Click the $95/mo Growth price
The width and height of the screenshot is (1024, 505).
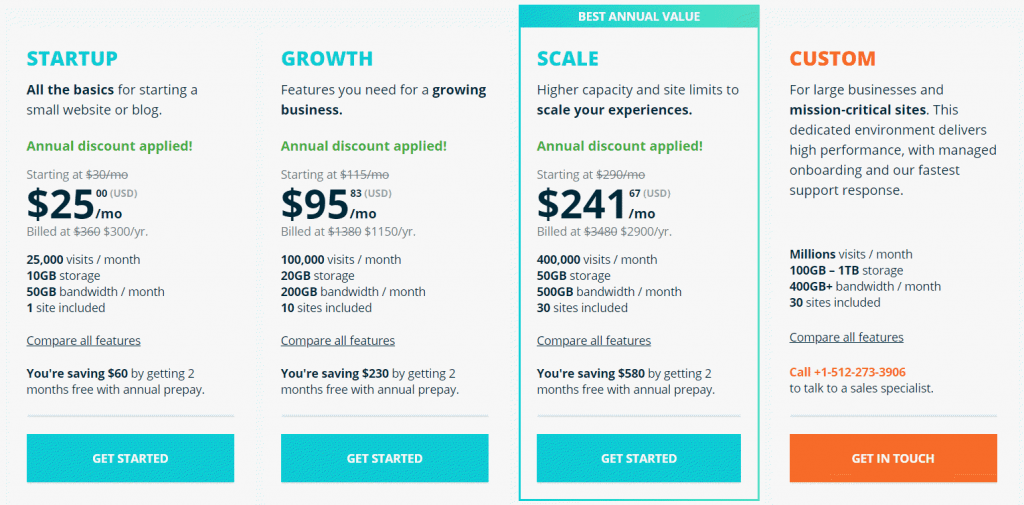[329, 204]
